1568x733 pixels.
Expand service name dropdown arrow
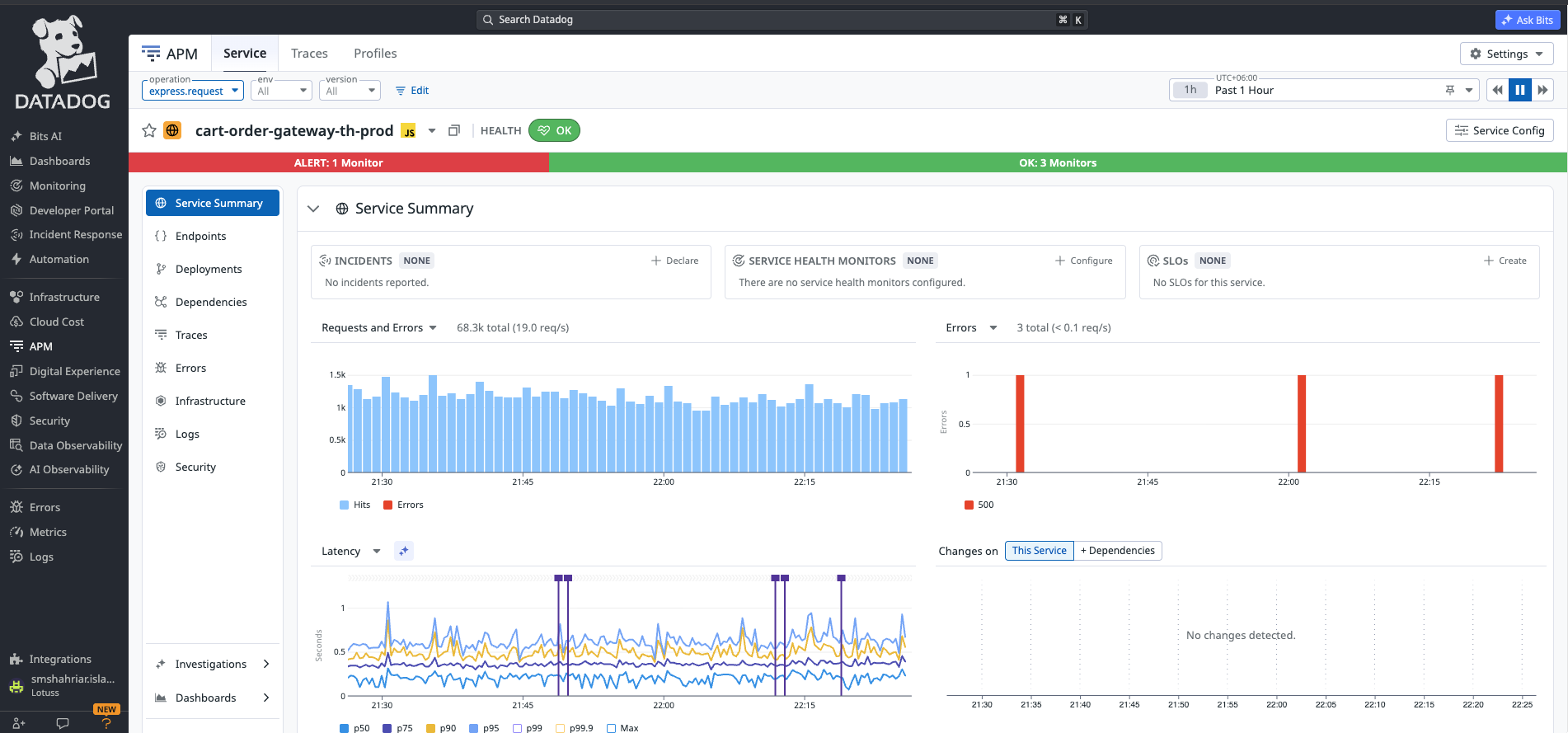(x=431, y=130)
